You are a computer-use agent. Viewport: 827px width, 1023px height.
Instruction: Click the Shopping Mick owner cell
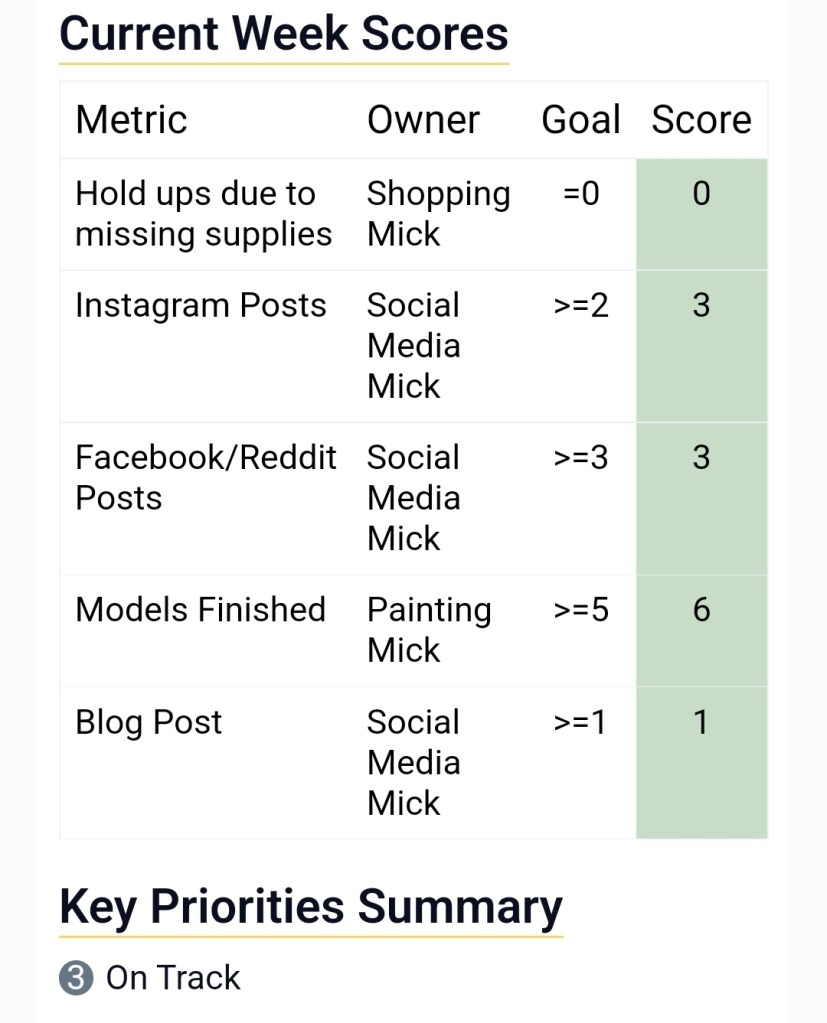437,214
